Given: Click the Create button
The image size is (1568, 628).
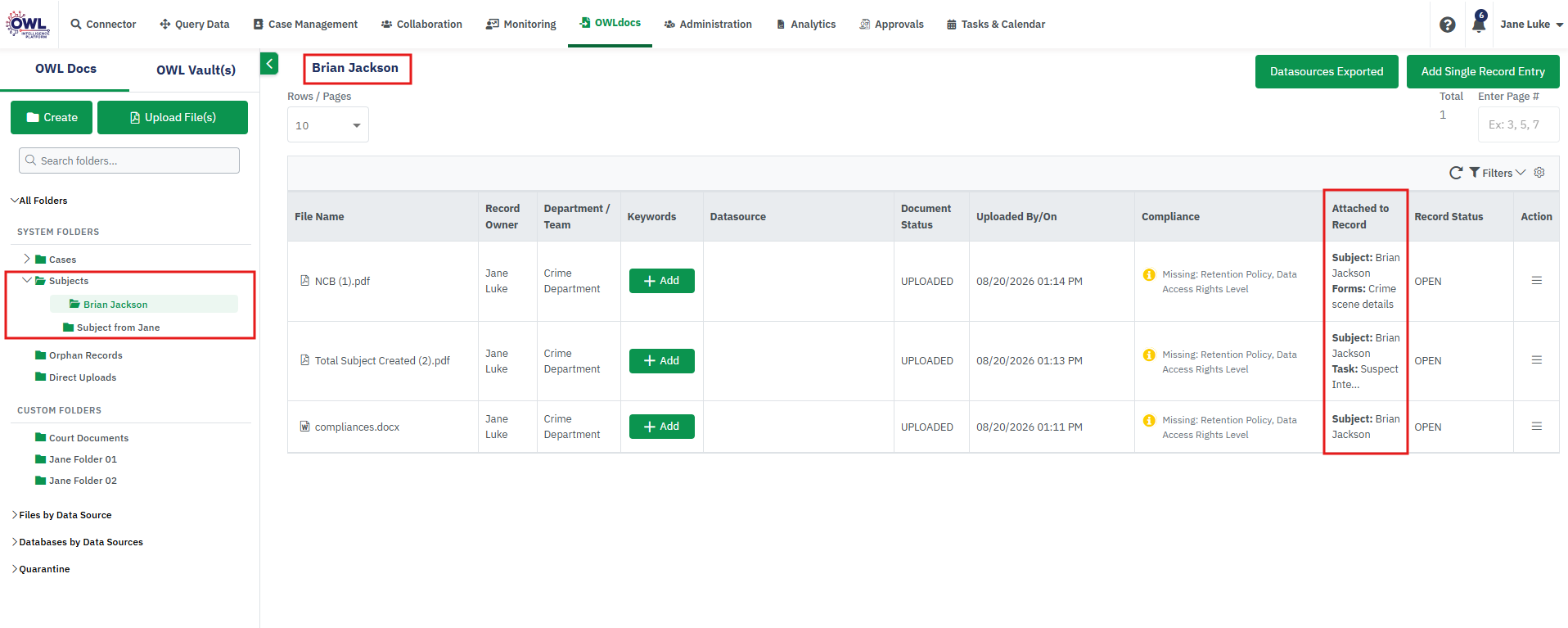Looking at the screenshot, I should coord(52,117).
